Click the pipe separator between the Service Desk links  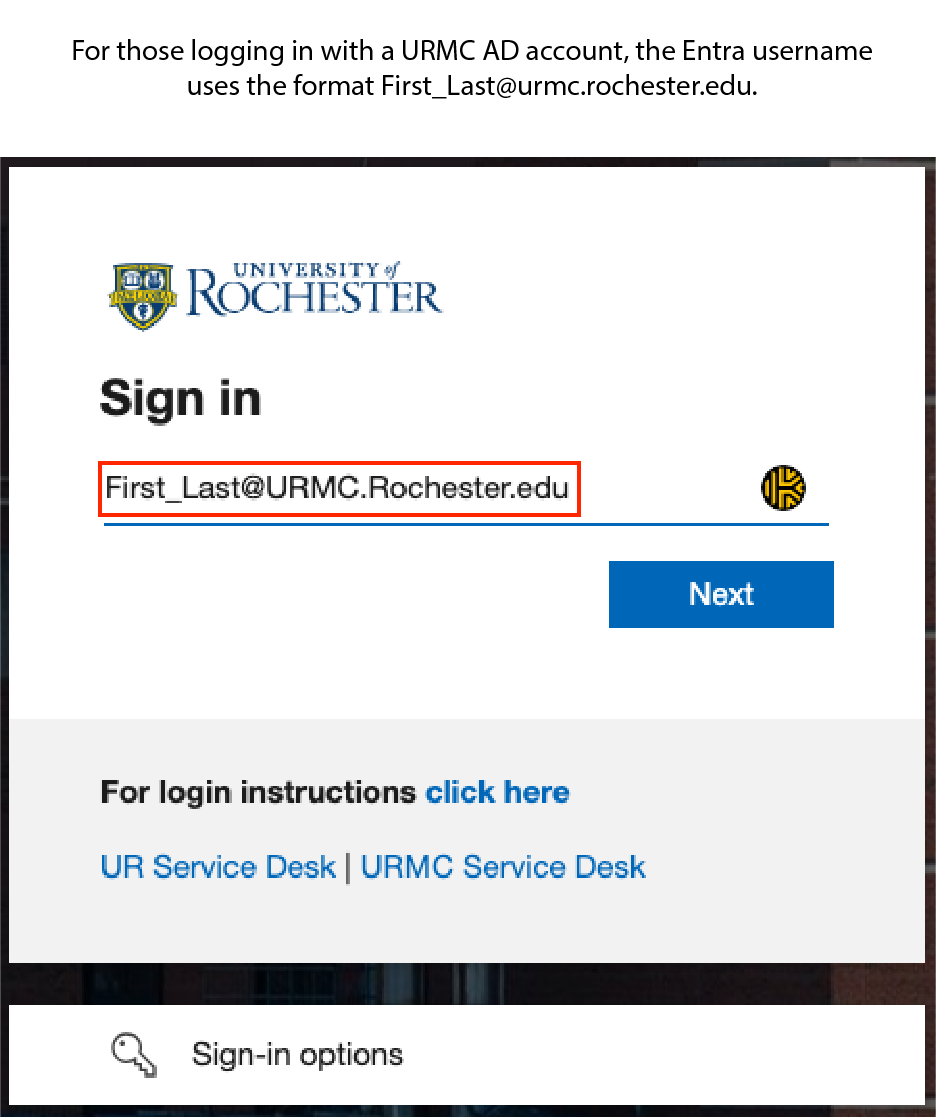[348, 868]
